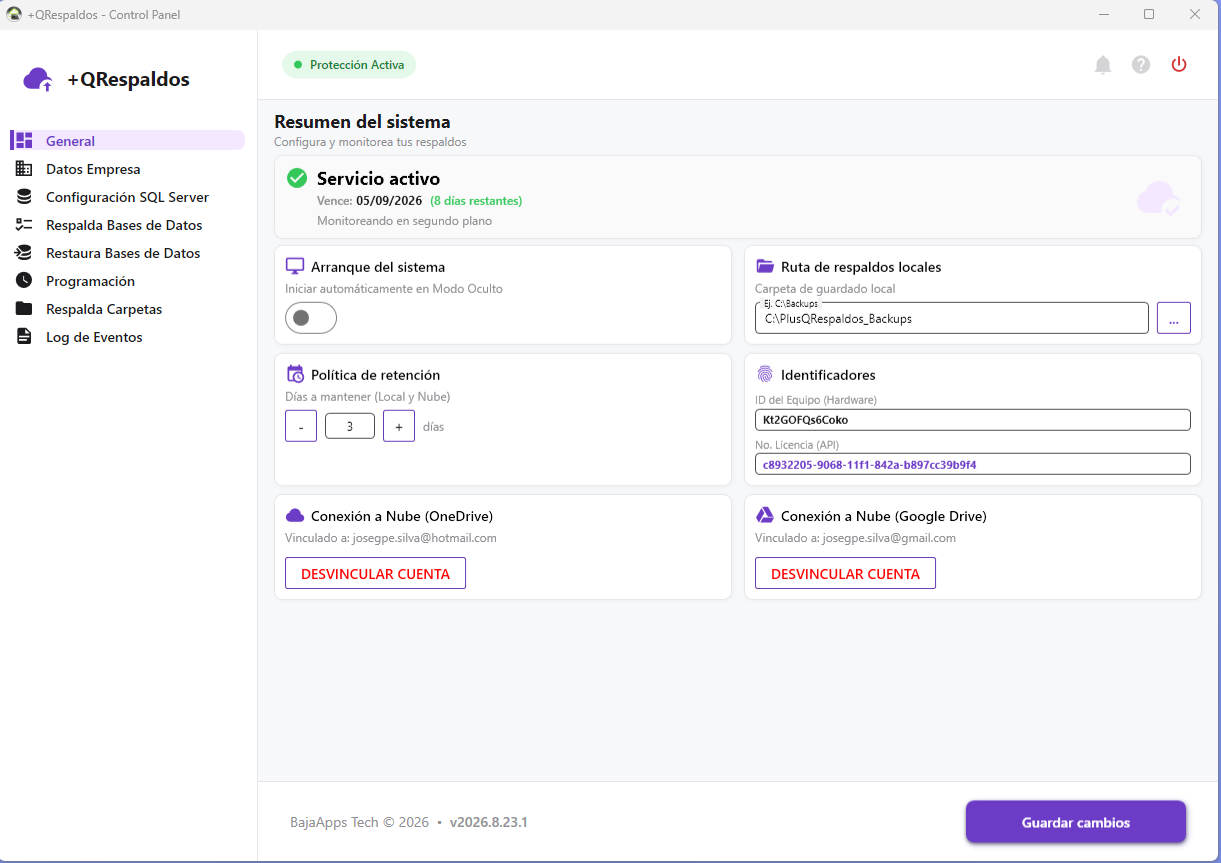Open the help question mark icon

[1141, 65]
